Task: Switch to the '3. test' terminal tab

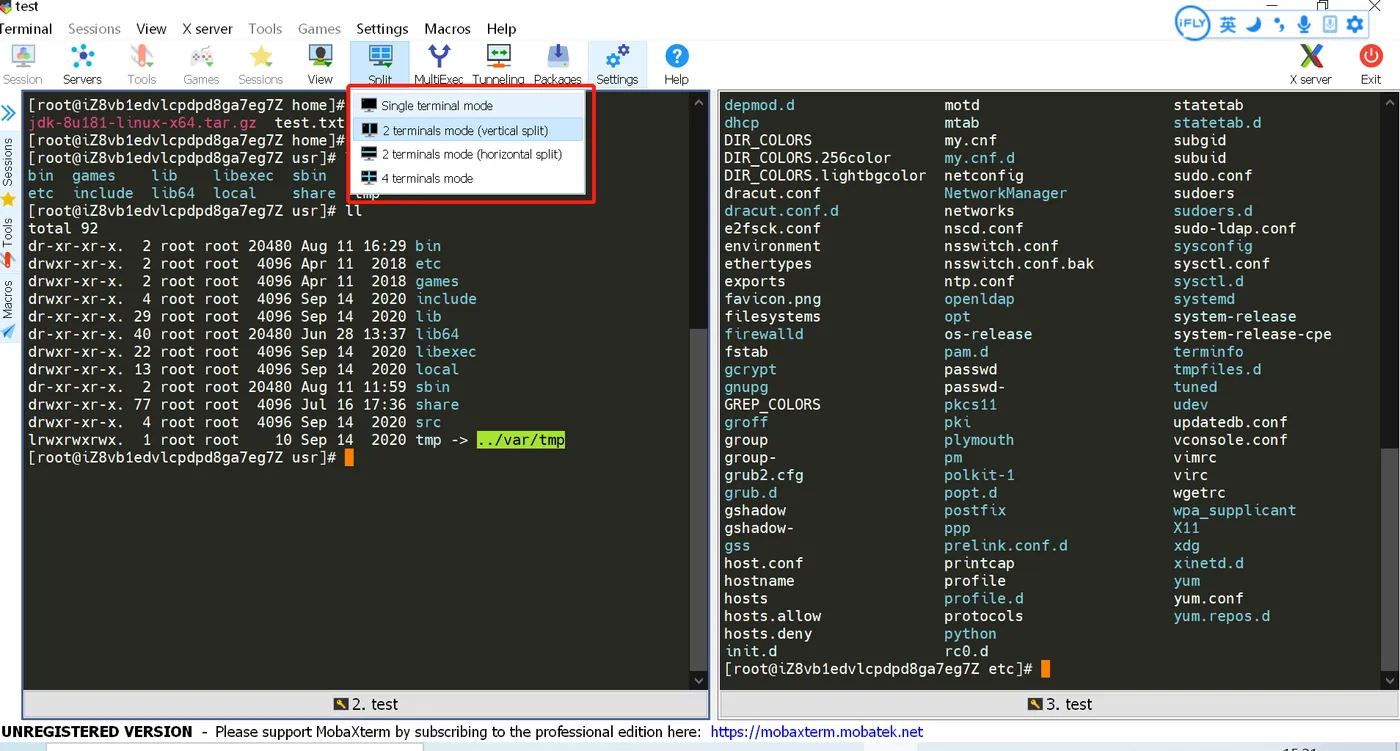Action: coord(1060,704)
